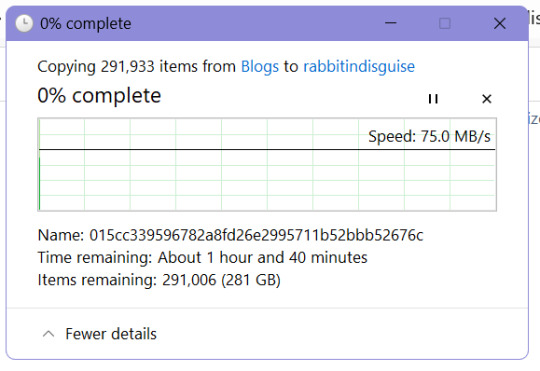540x371 pixels.
Task: Click the Fewer details label
Action: (x=111, y=334)
